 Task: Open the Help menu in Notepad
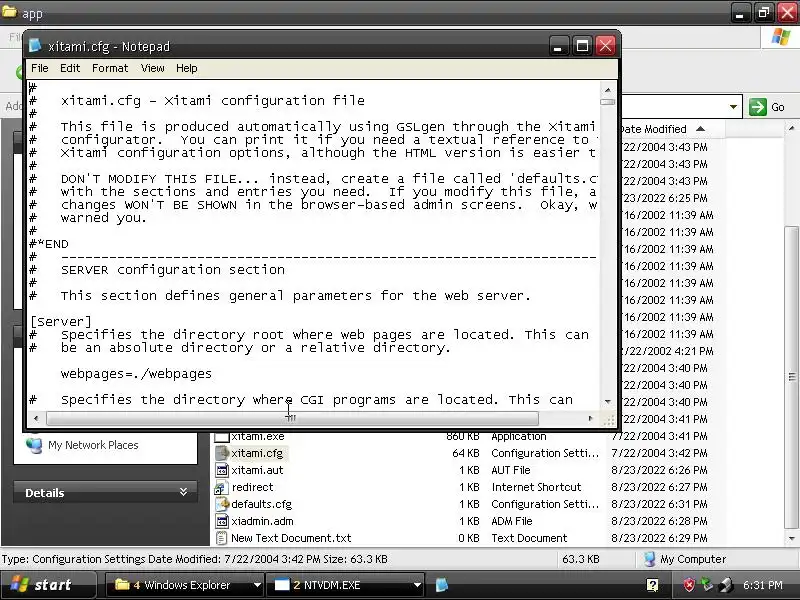(187, 68)
